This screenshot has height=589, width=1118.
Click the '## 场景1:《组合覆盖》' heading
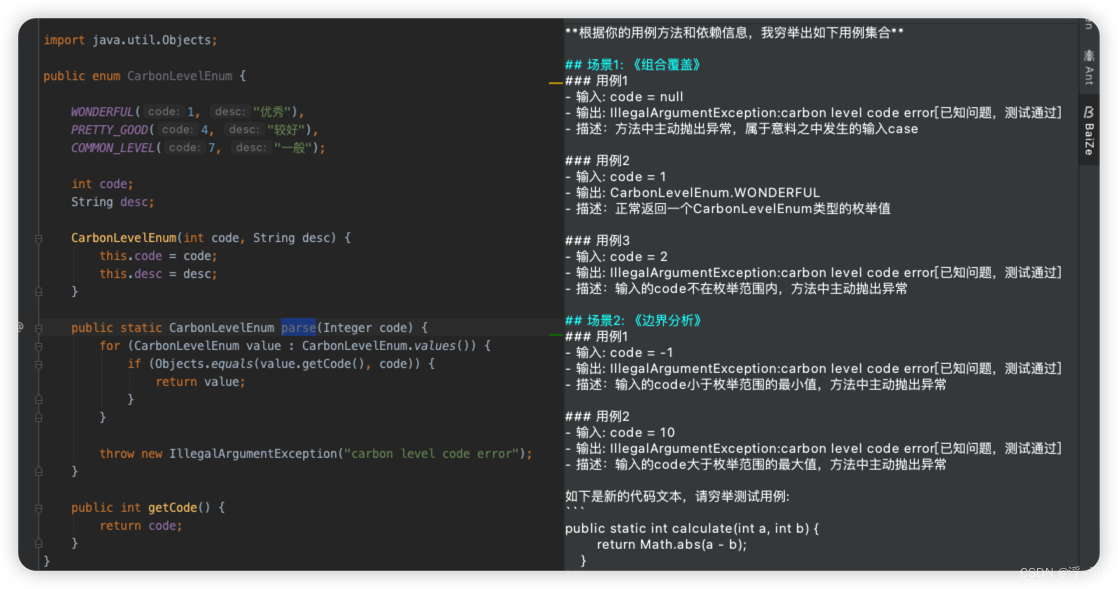click(x=633, y=65)
